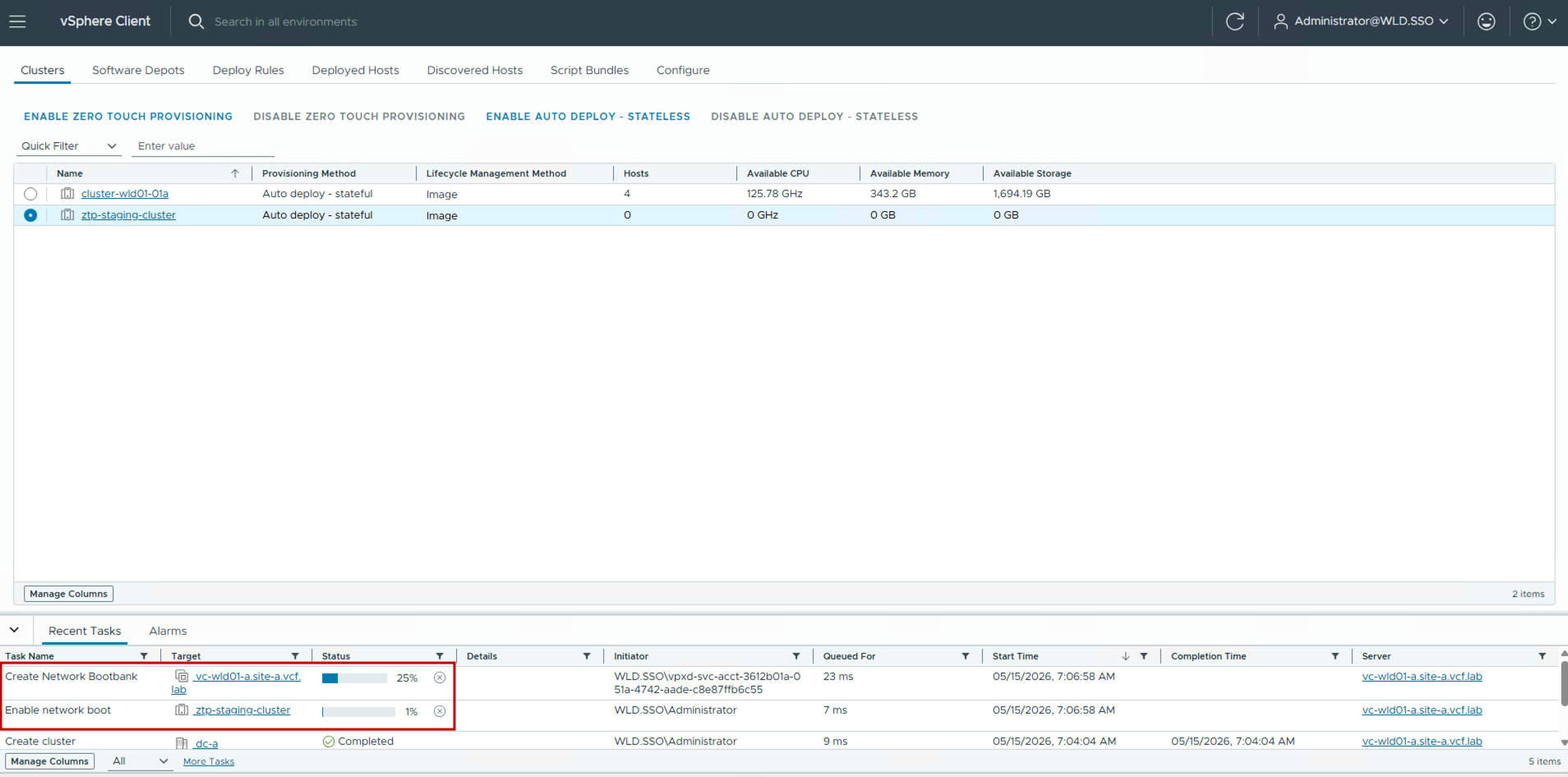This screenshot has width=1568, height=777.
Task: Sort clusters by Name arrow
Action: [x=235, y=173]
